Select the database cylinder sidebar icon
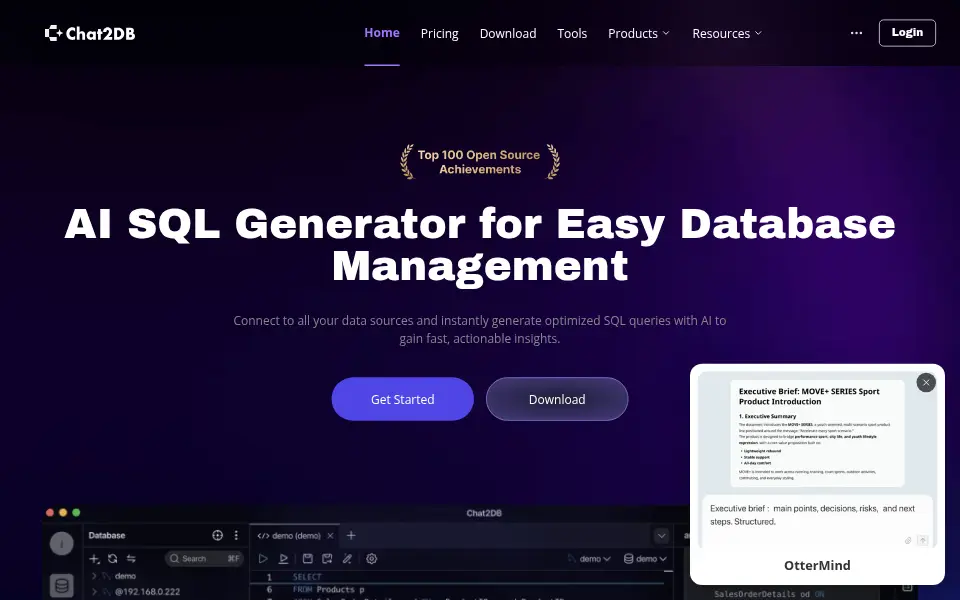This screenshot has height=600, width=960. (61, 585)
